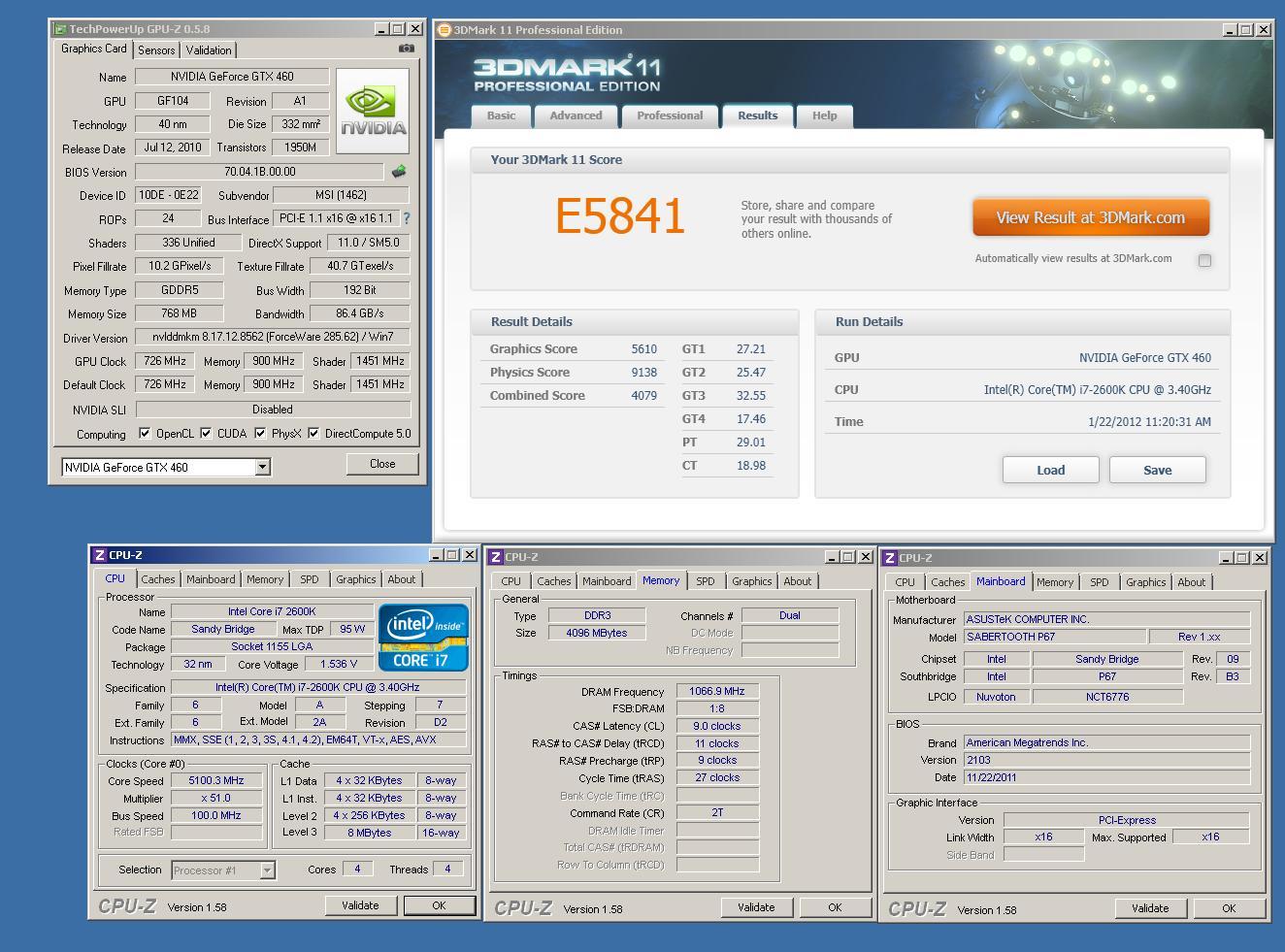This screenshot has height=952, width=1285.
Task: Click the GT4 result 17.46
Action: (751, 419)
